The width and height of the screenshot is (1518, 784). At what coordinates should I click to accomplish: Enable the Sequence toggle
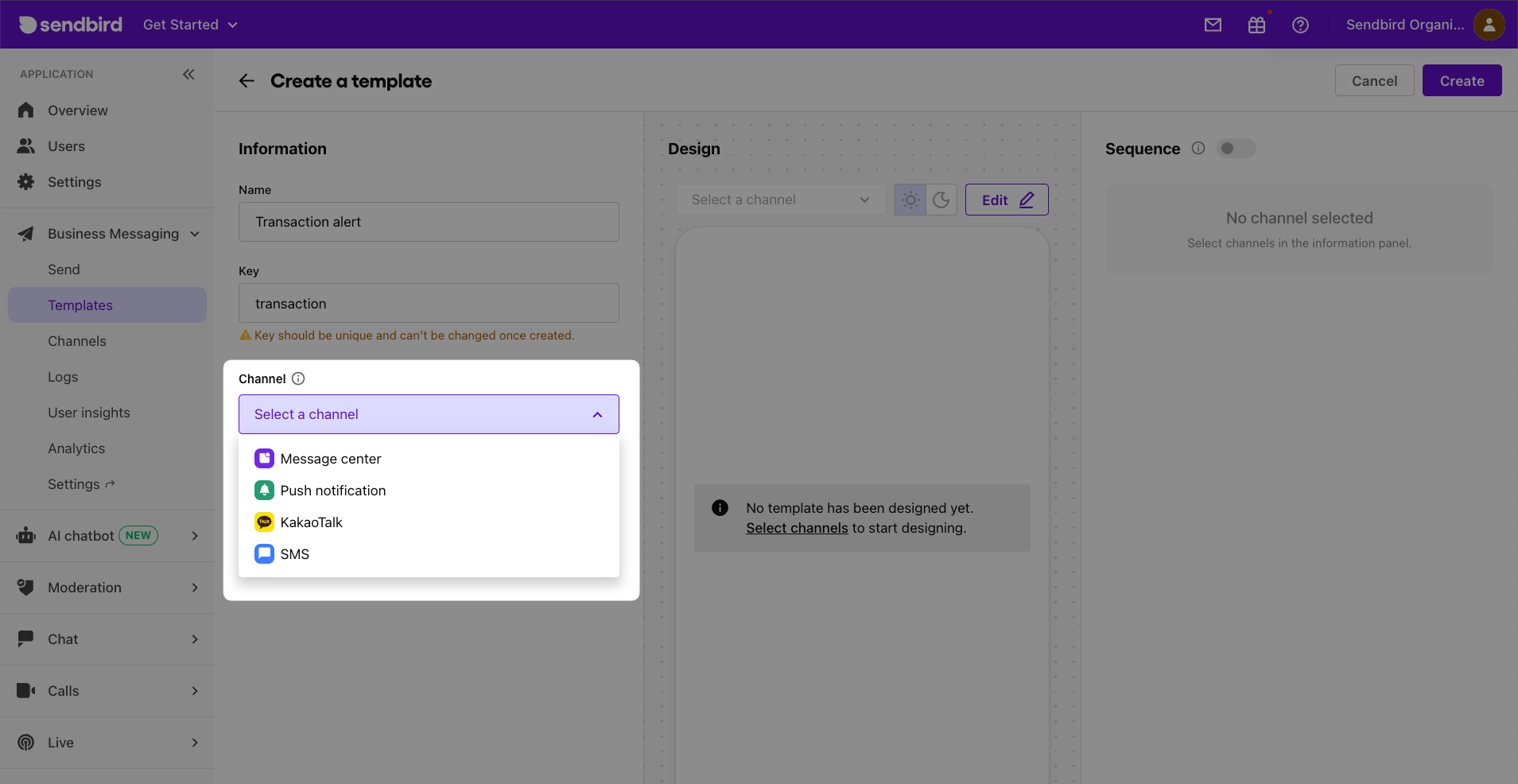(x=1236, y=149)
